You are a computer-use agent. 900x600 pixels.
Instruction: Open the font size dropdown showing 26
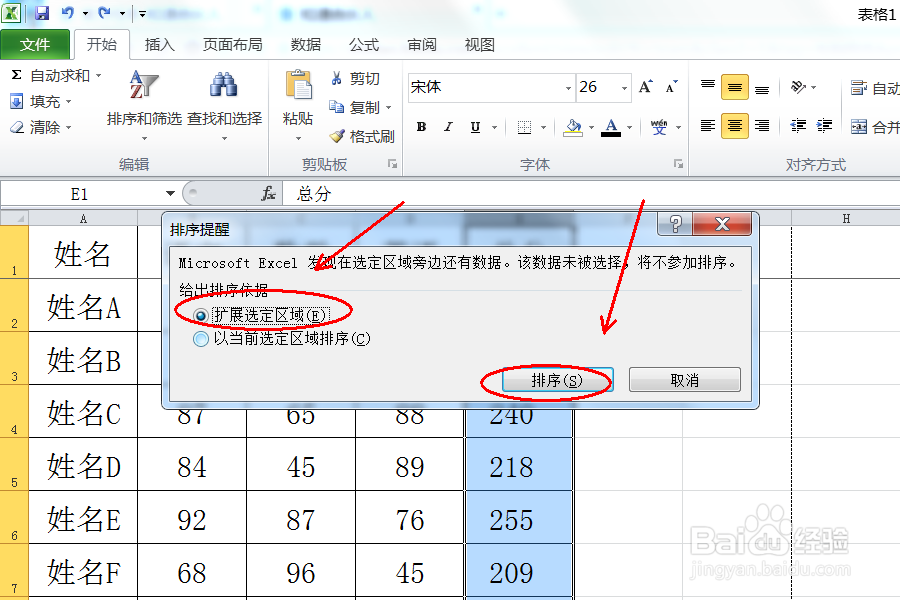(622, 87)
